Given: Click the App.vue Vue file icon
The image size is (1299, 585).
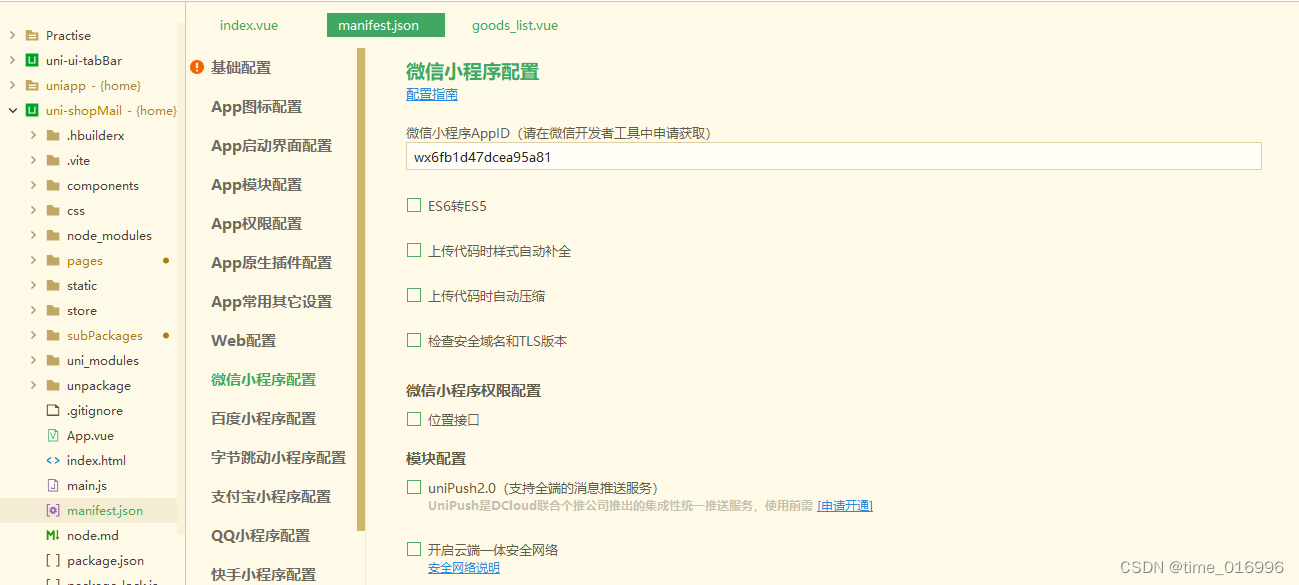Looking at the screenshot, I should [53, 435].
